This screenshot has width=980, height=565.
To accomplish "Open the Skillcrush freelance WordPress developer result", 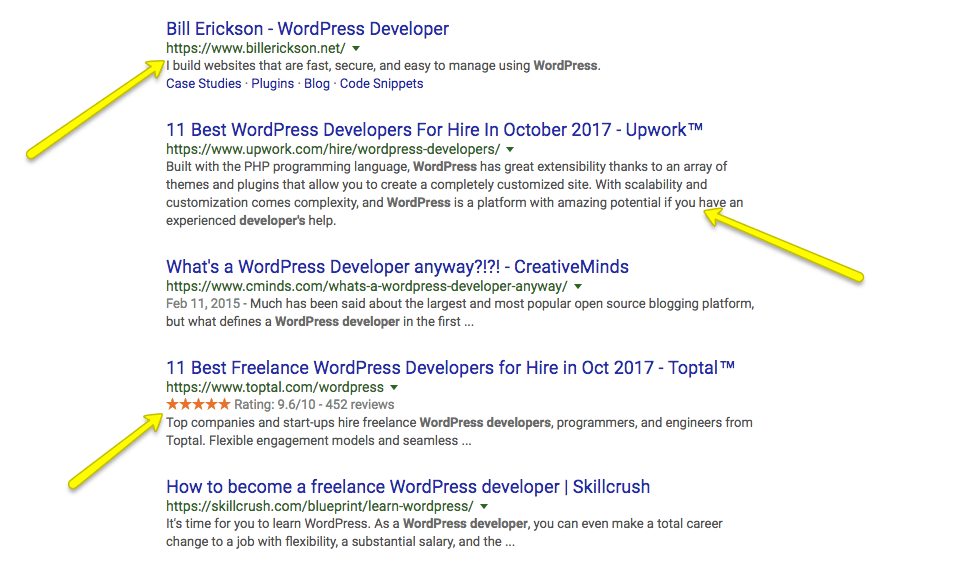I will [x=408, y=486].
